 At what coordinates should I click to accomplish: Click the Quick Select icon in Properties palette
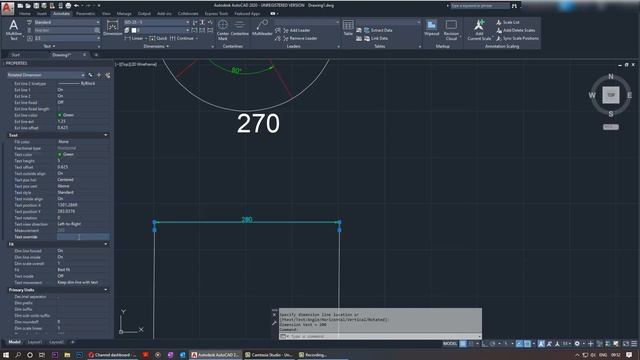pyautogui.click(x=108, y=75)
